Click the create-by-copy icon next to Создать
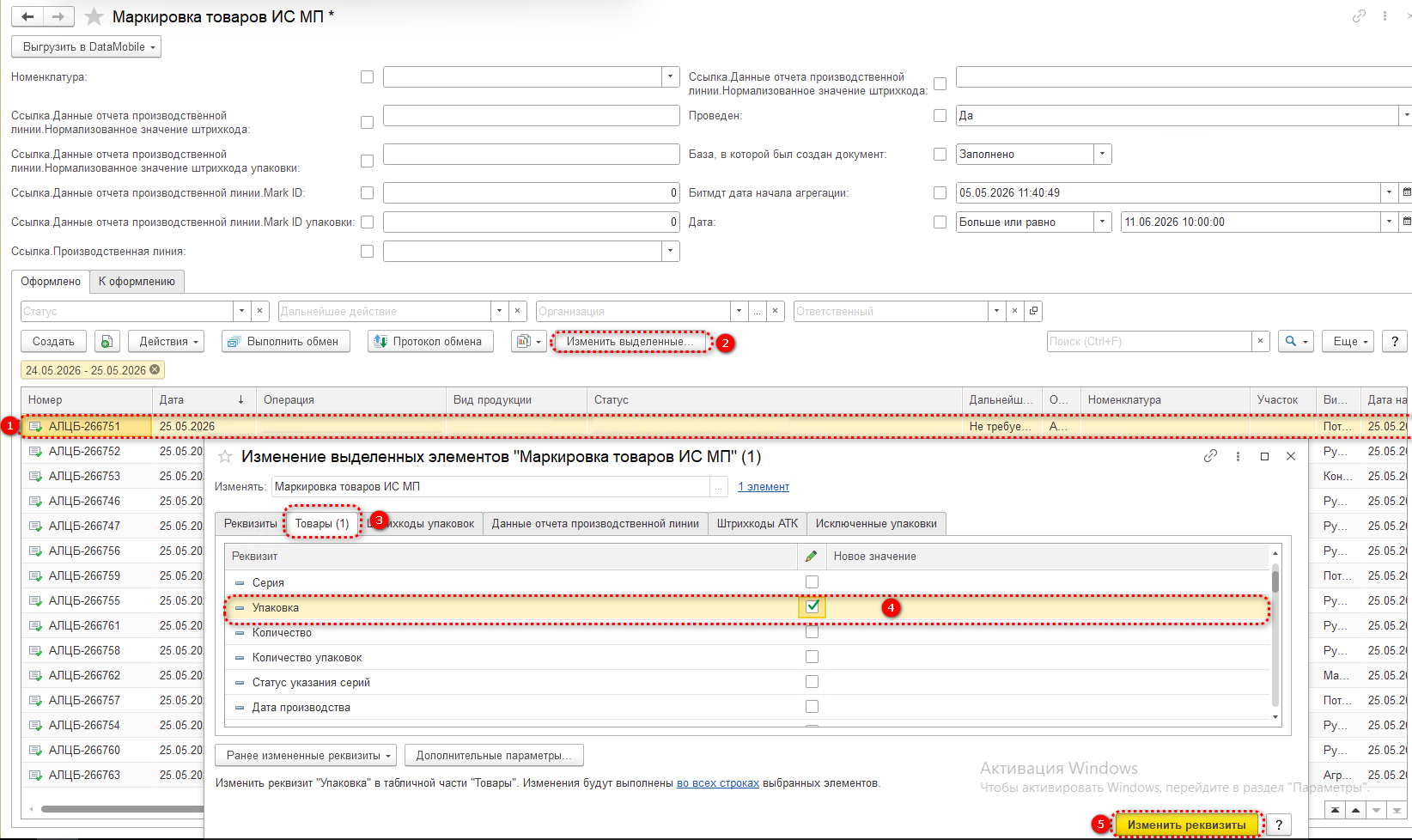This screenshot has height=840, width=1412. pos(107,342)
